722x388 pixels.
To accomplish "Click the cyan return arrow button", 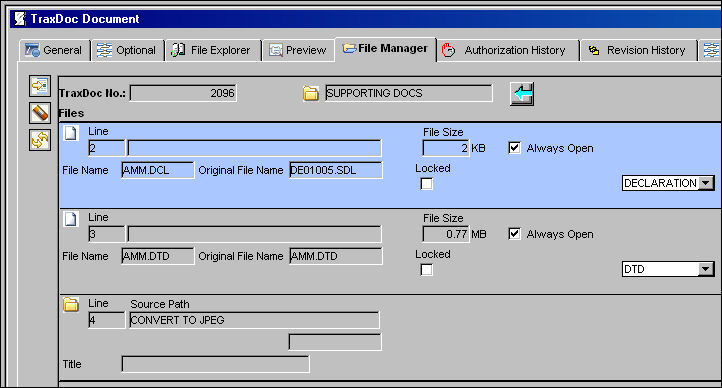I will [522, 94].
